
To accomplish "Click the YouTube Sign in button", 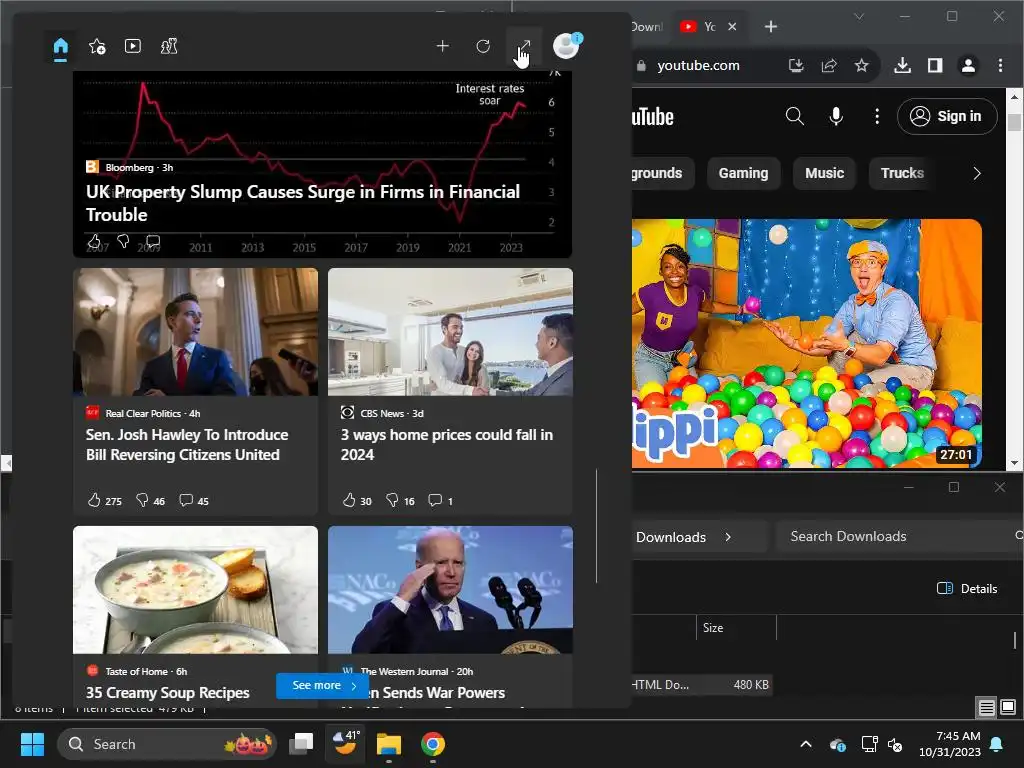I will [x=947, y=116].
